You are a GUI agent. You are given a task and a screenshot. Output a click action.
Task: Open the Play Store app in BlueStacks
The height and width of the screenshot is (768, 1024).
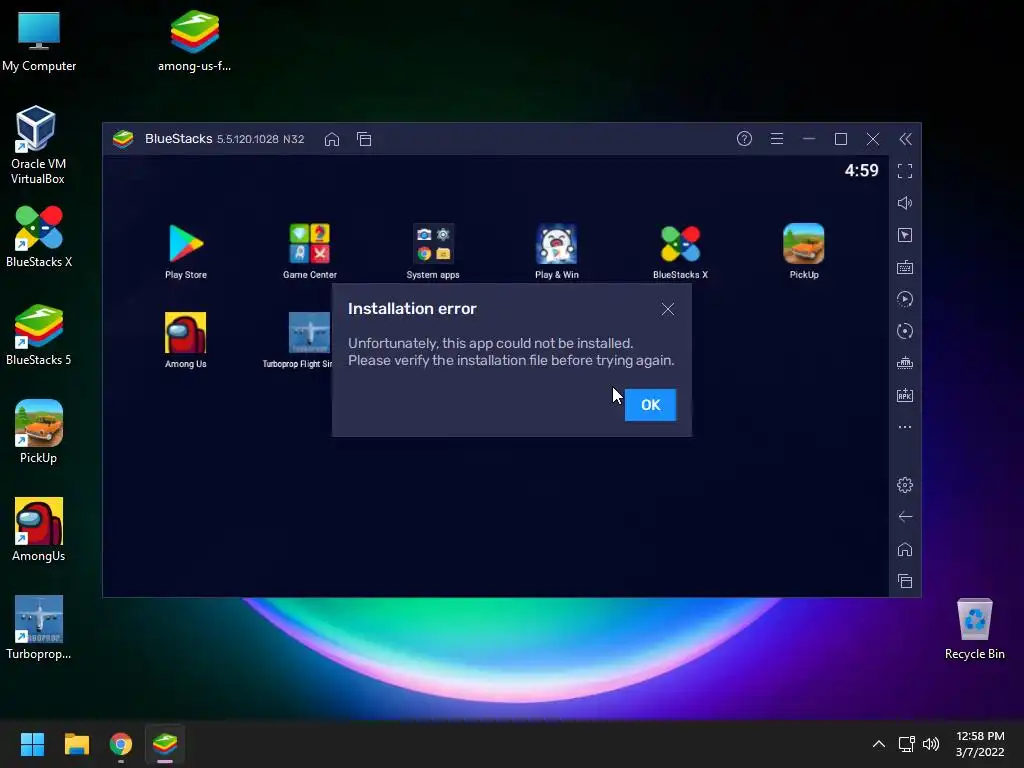tap(186, 251)
